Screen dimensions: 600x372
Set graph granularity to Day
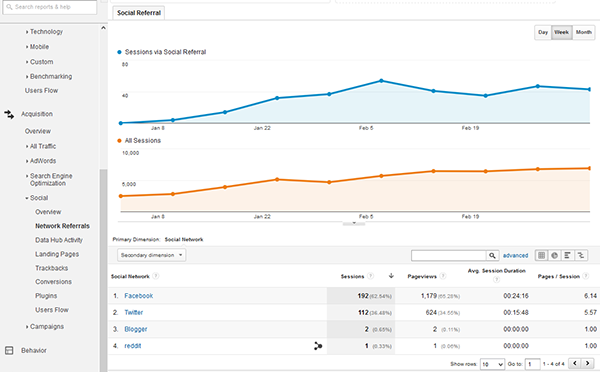tap(543, 32)
